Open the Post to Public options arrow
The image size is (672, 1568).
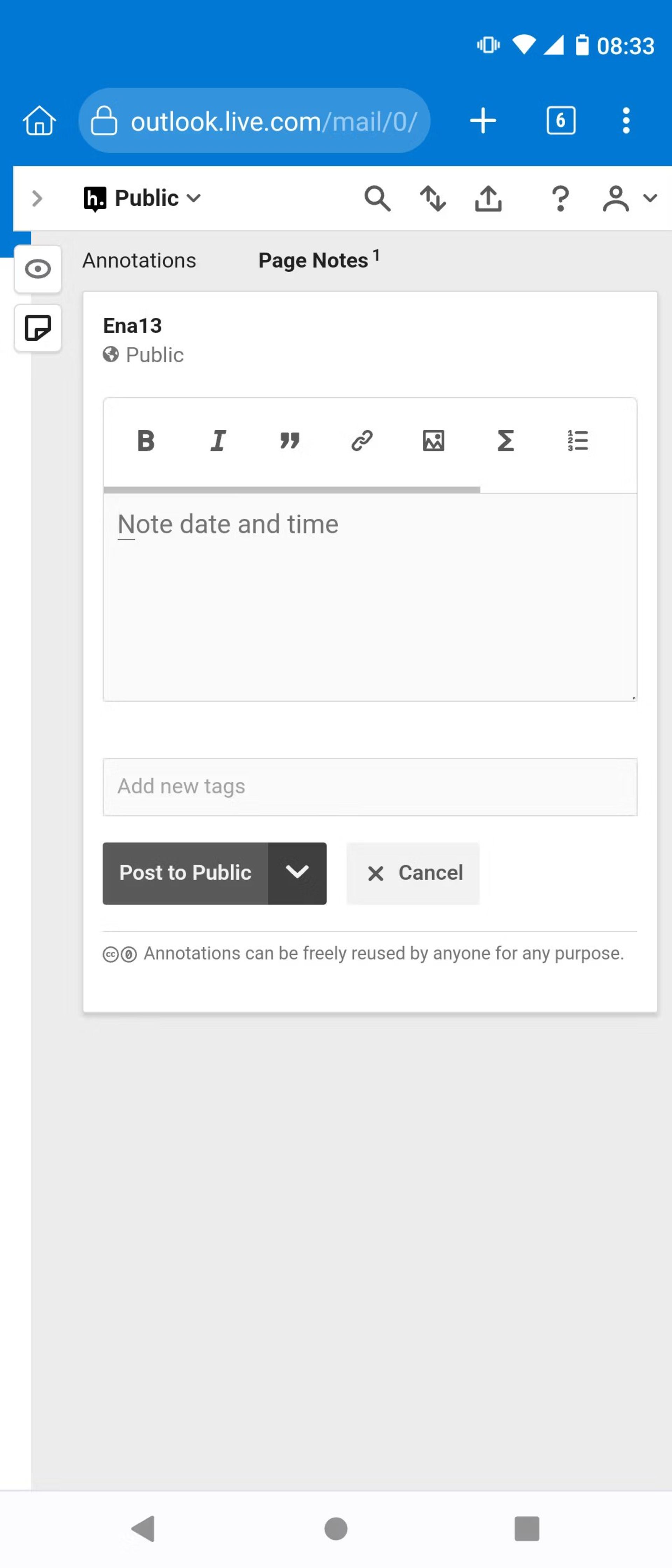coord(297,873)
